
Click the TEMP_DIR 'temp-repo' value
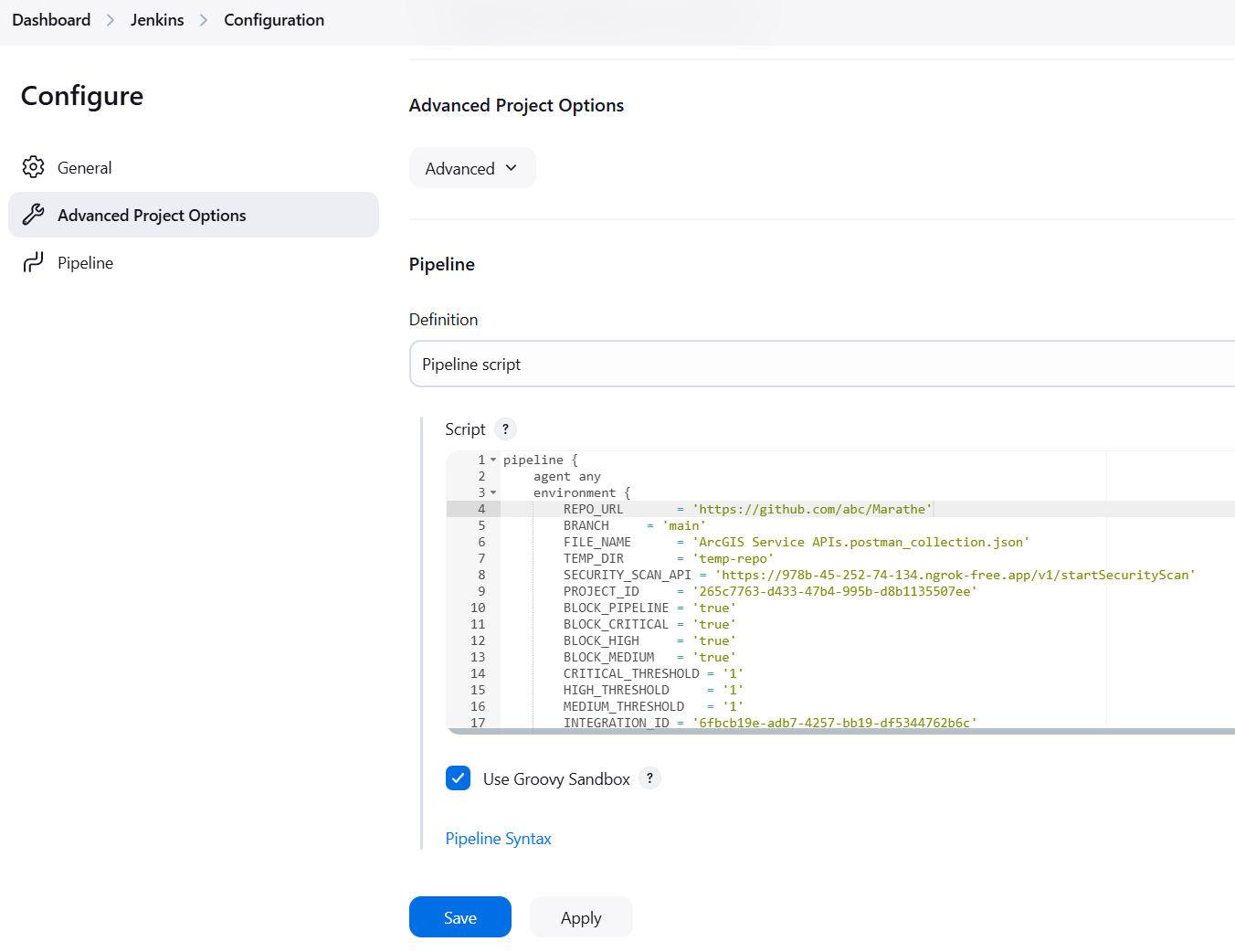click(x=734, y=558)
